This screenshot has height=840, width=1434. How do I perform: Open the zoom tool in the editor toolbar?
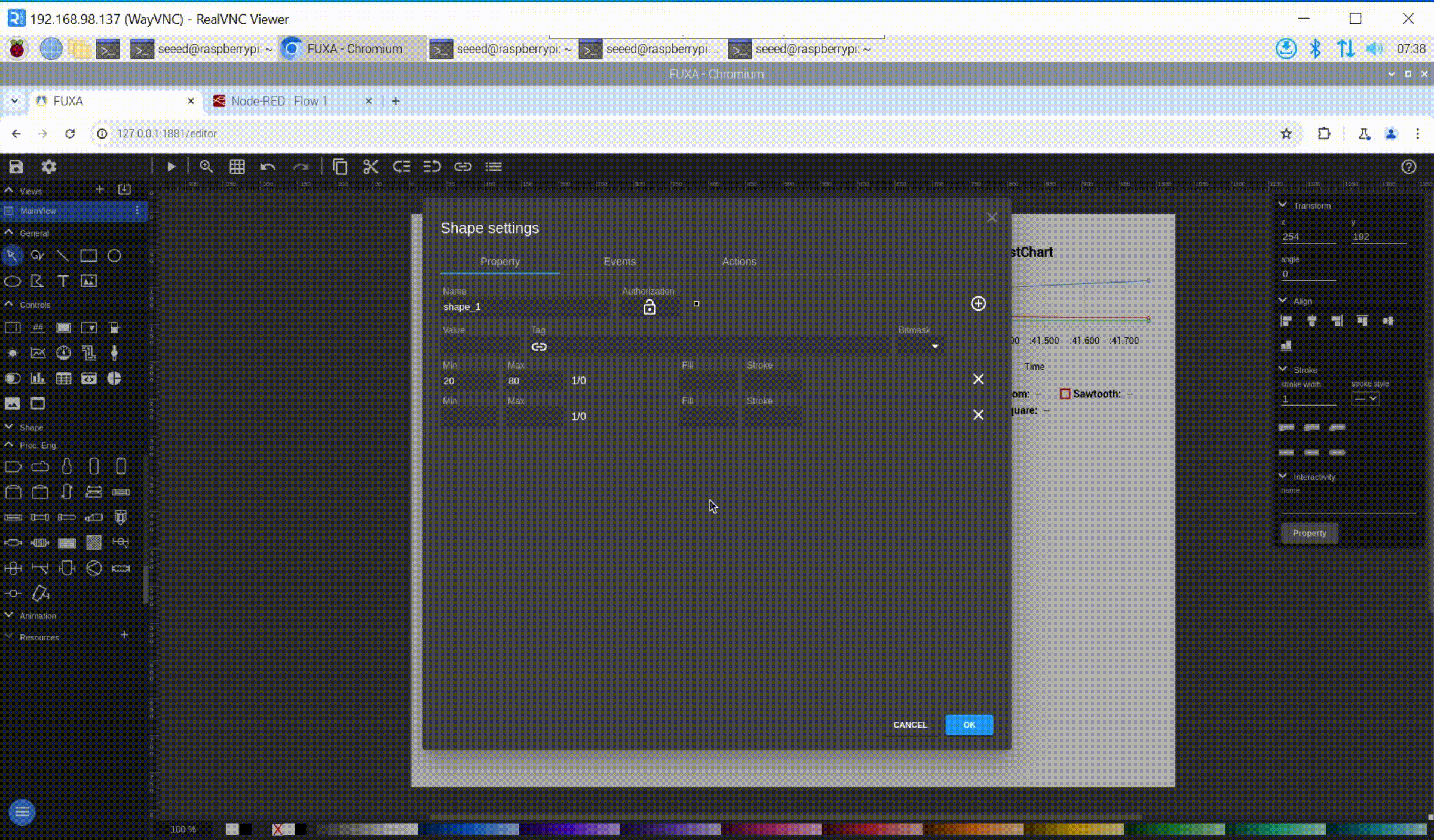point(206,167)
